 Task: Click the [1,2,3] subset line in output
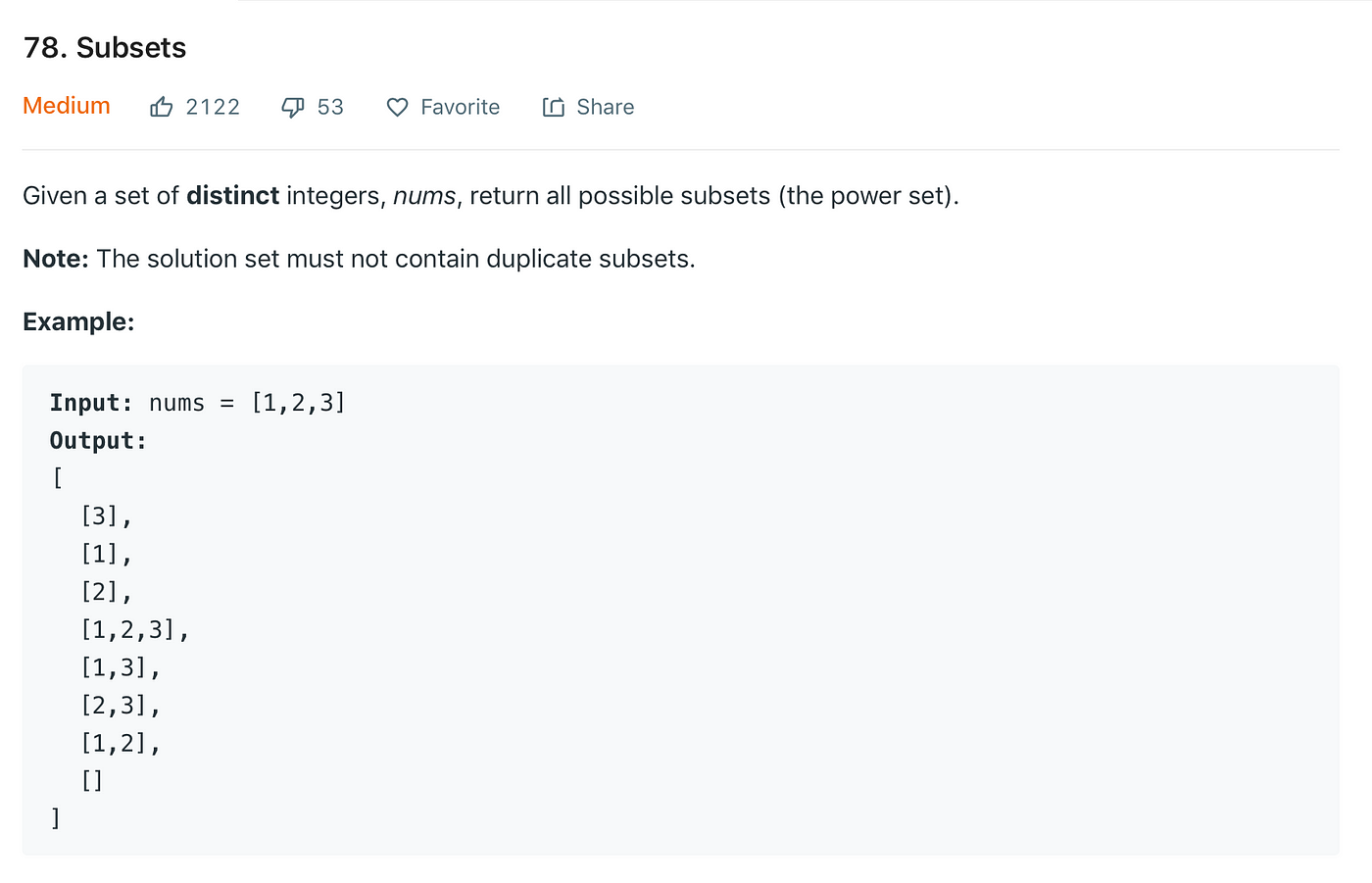click(x=135, y=629)
